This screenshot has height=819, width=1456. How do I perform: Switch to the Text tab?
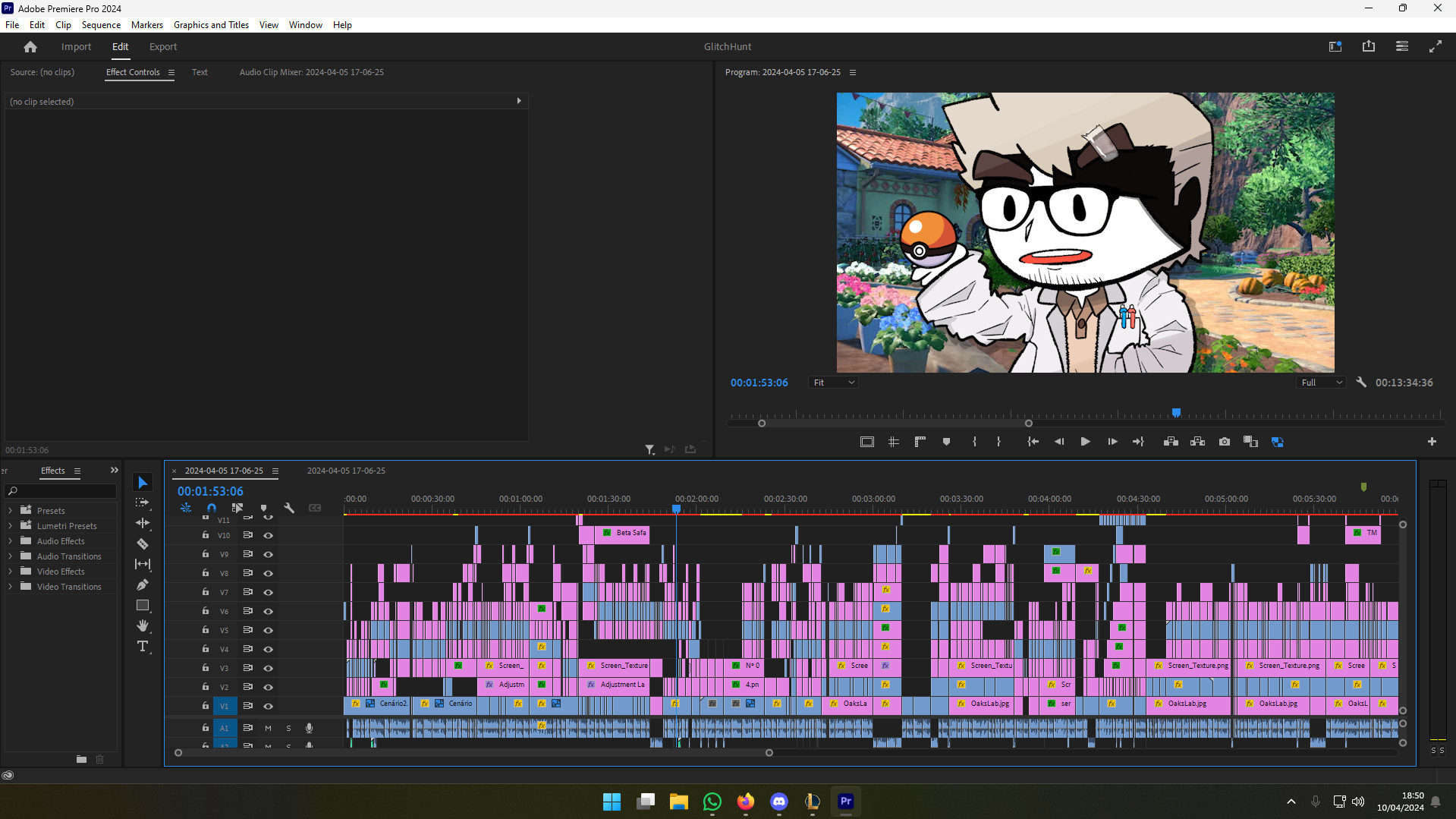pos(200,72)
